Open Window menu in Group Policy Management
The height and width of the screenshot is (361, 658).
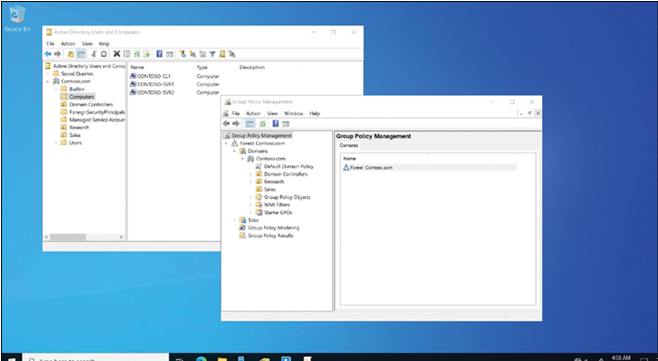coord(293,113)
